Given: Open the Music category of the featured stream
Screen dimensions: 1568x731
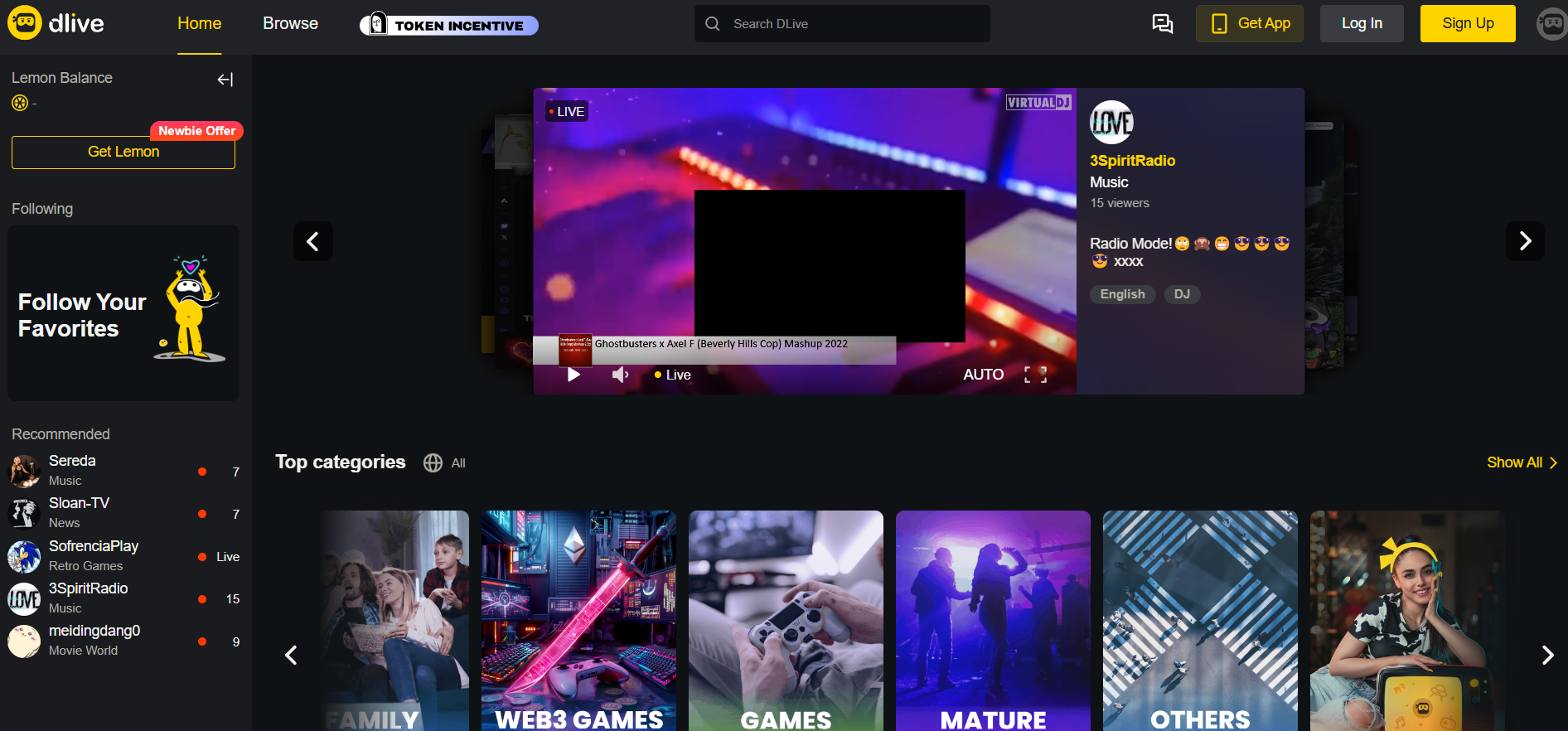Looking at the screenshot, I should pyautogui.click(x=1109, y=182).
